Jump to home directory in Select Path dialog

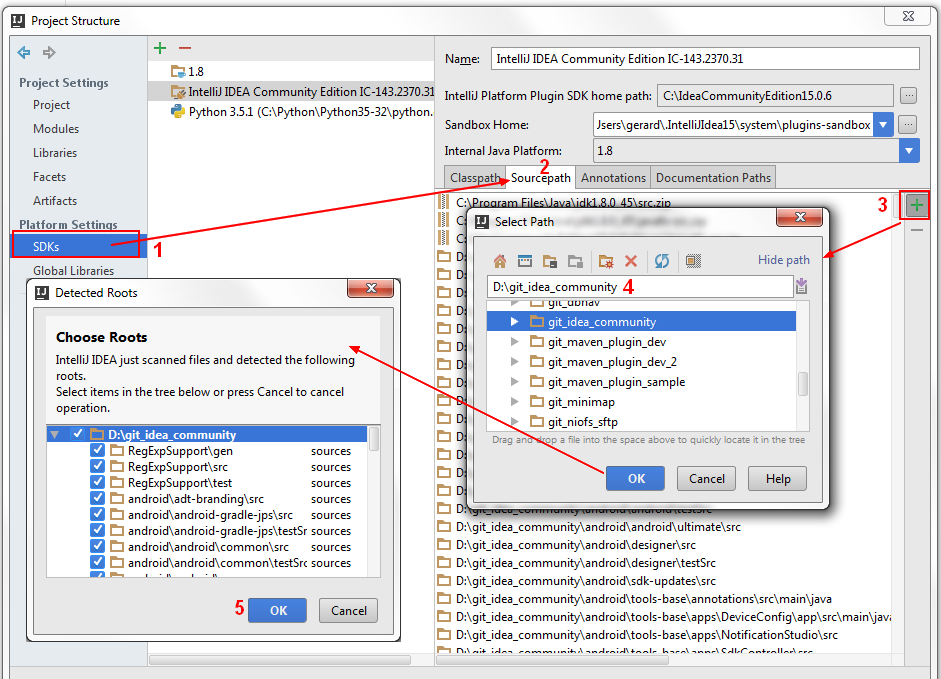[500, 260]
